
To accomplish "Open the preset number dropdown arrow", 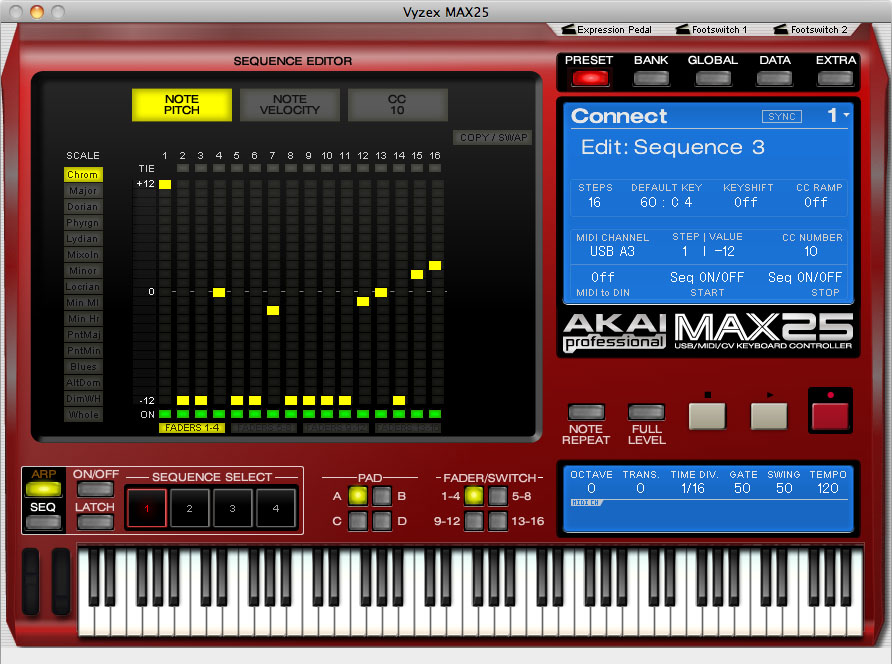I will click(x=846, y=116).
